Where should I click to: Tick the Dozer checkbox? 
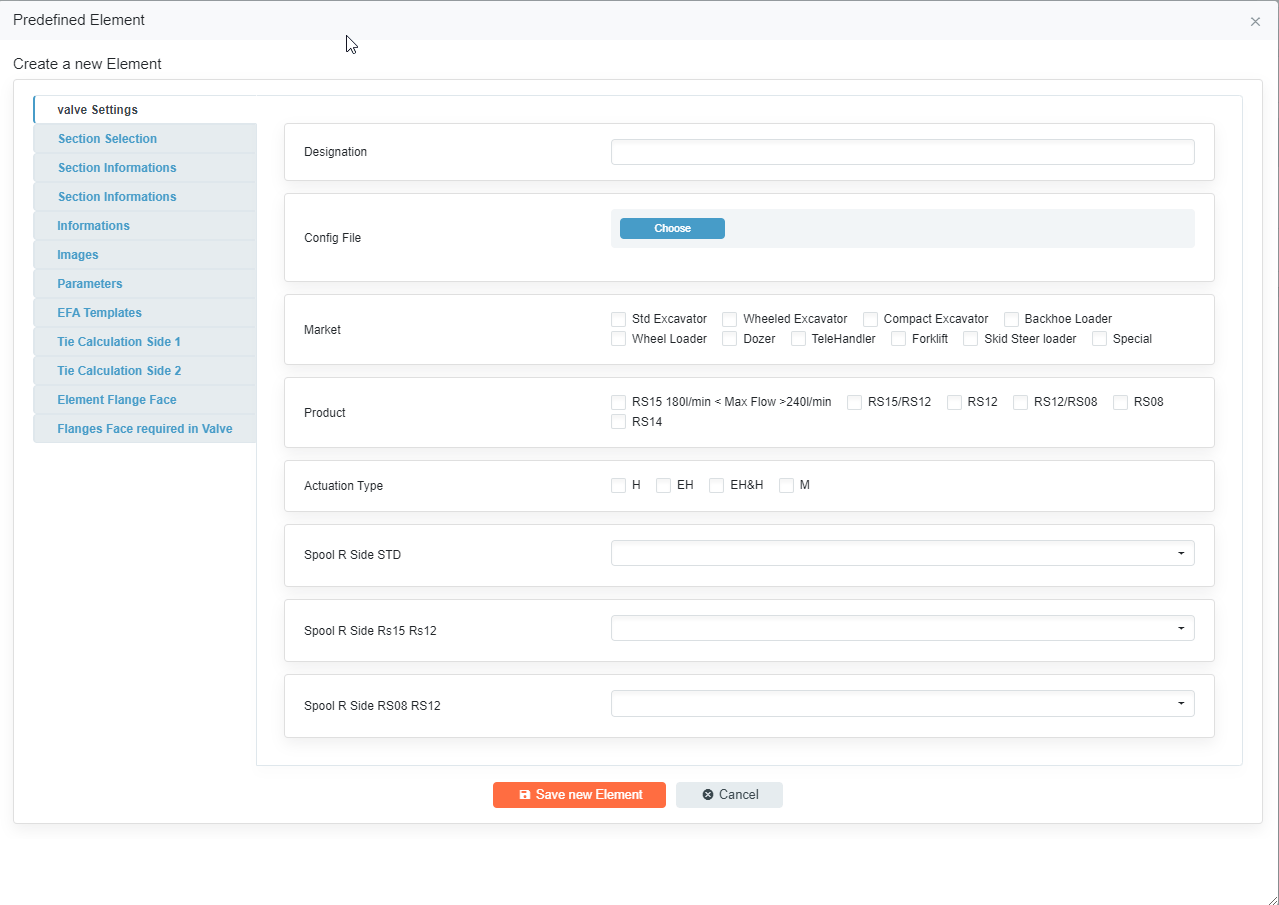(x=729, y=339)
